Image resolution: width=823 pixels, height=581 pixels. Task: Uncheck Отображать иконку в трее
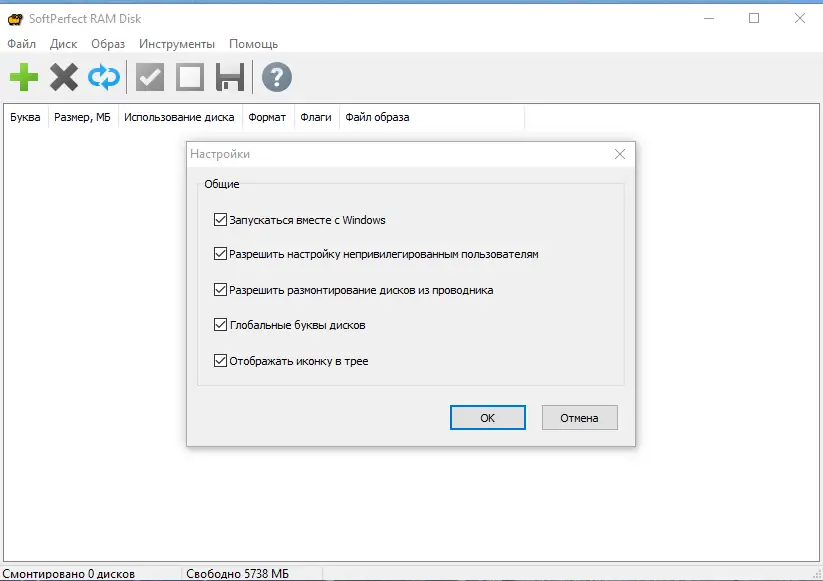coord(220,361)
